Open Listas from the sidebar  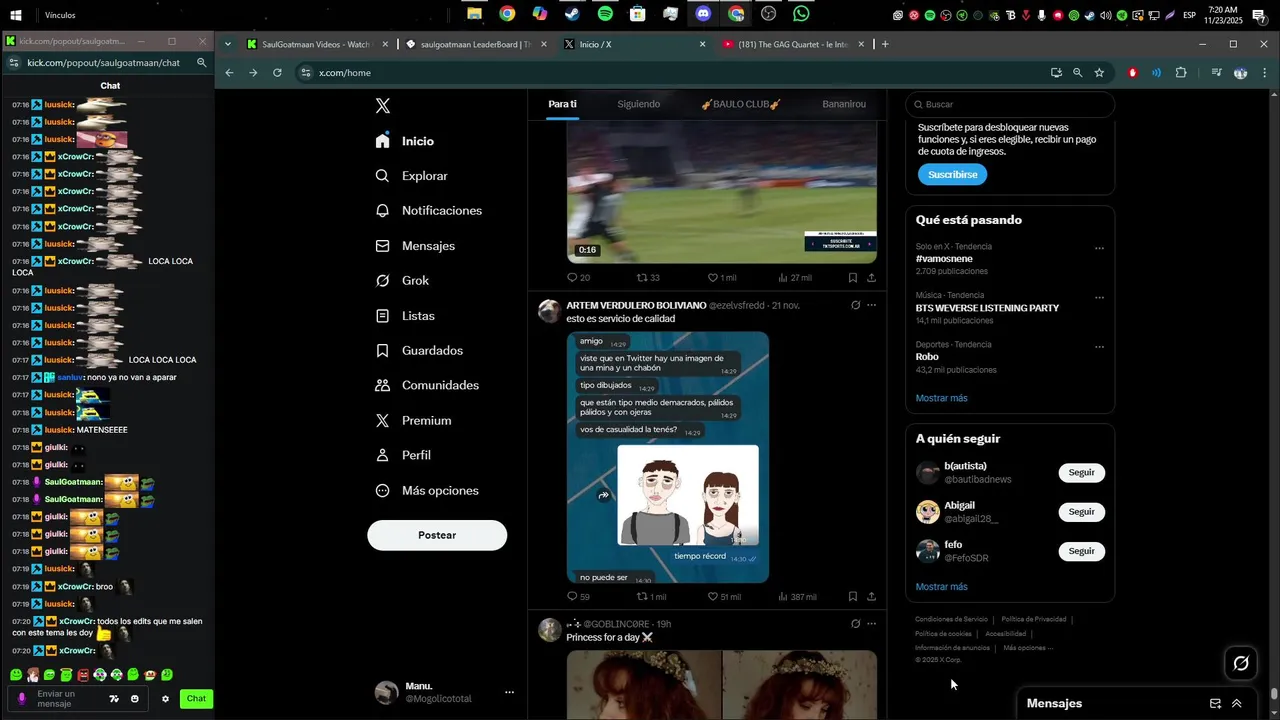(x=405, y=316)
